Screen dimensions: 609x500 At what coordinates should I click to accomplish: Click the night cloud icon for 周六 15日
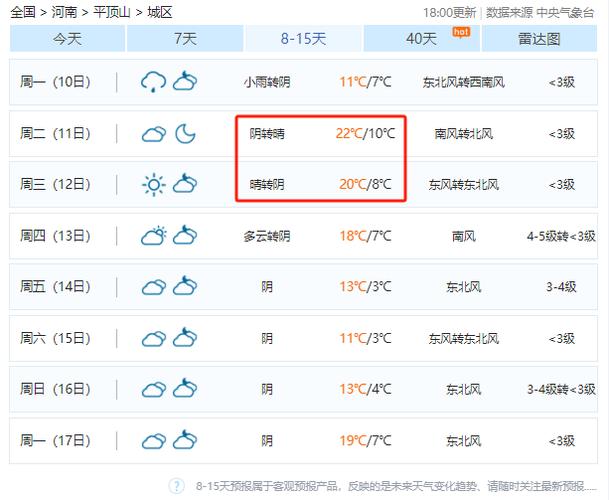(185, 337)
